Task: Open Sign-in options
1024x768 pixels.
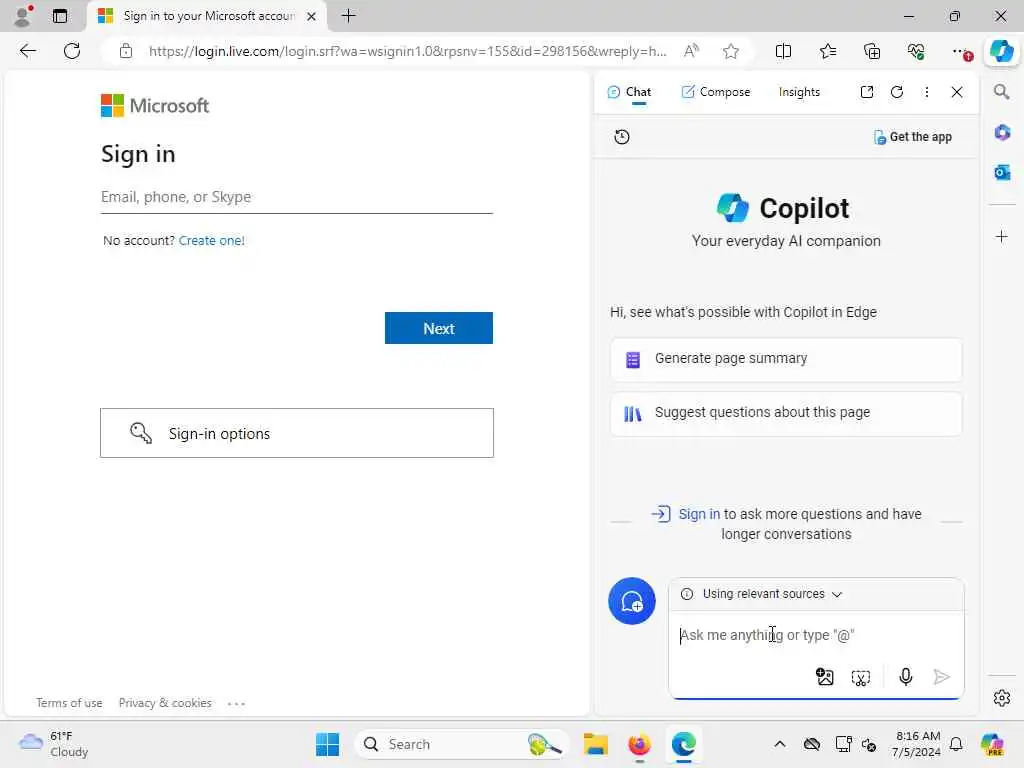Action: click(x=296, y=433)
